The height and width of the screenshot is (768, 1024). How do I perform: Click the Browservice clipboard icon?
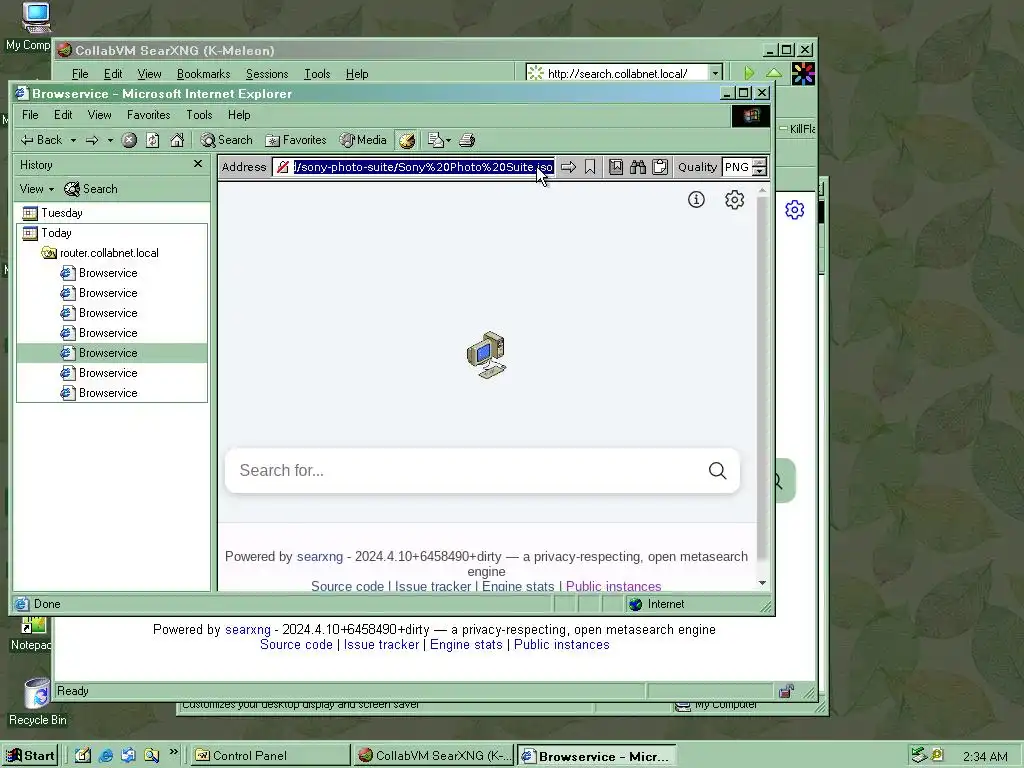point(660,167)
